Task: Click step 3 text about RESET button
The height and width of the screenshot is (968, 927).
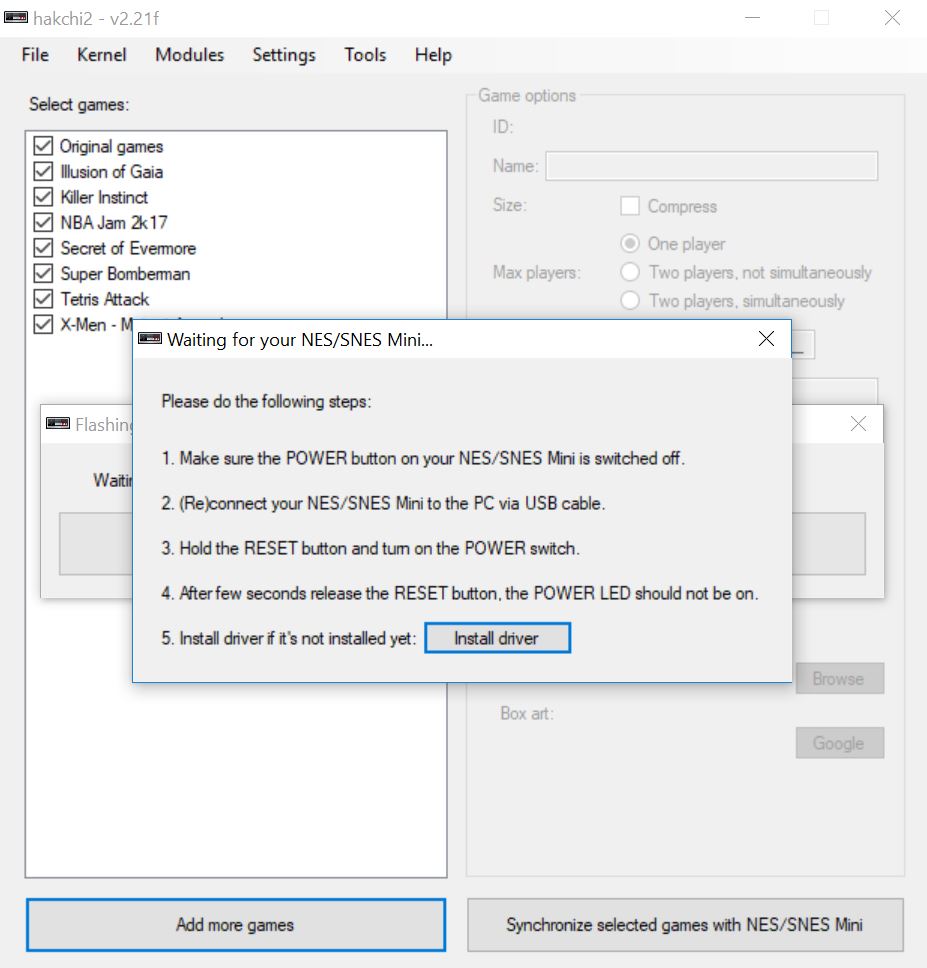Action: 370,548
